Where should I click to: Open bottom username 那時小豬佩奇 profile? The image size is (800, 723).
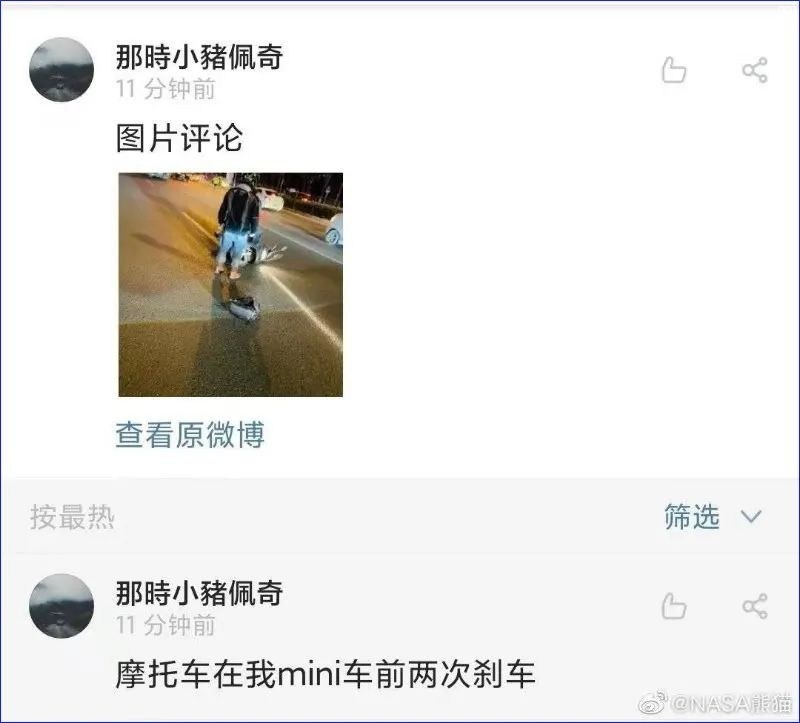[199, 593]
